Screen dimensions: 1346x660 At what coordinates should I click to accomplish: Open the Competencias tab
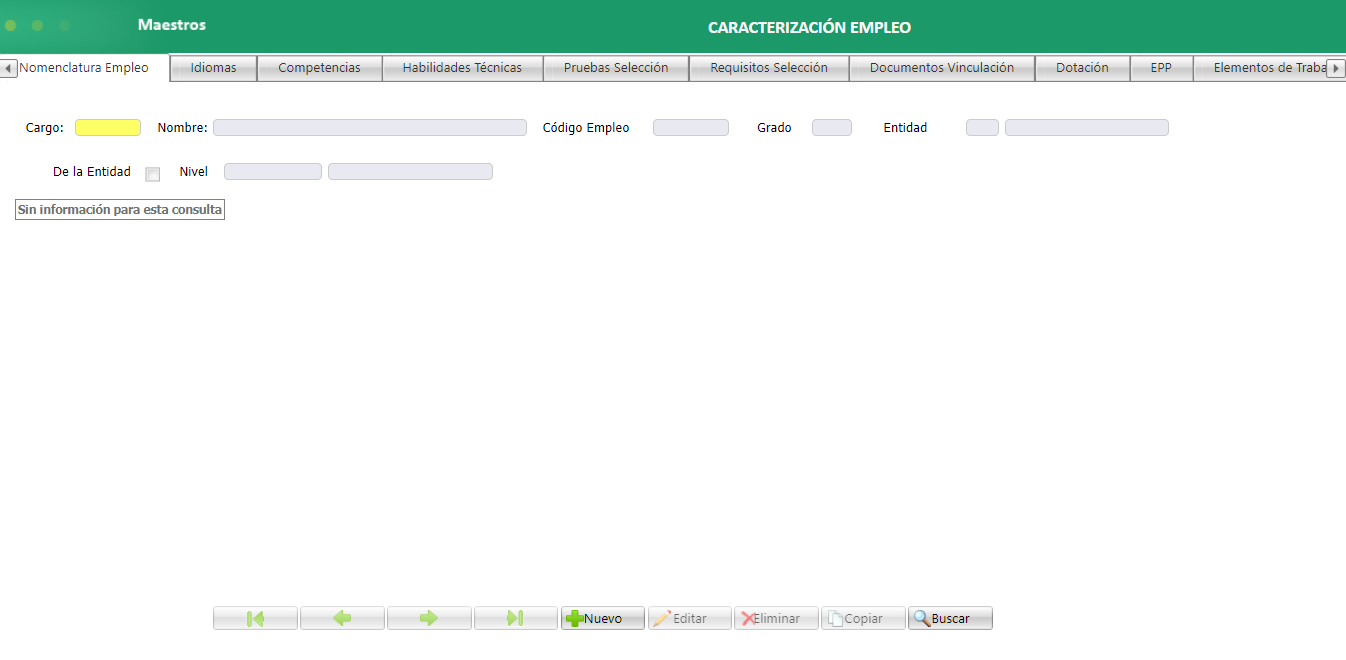pos(320,68)
